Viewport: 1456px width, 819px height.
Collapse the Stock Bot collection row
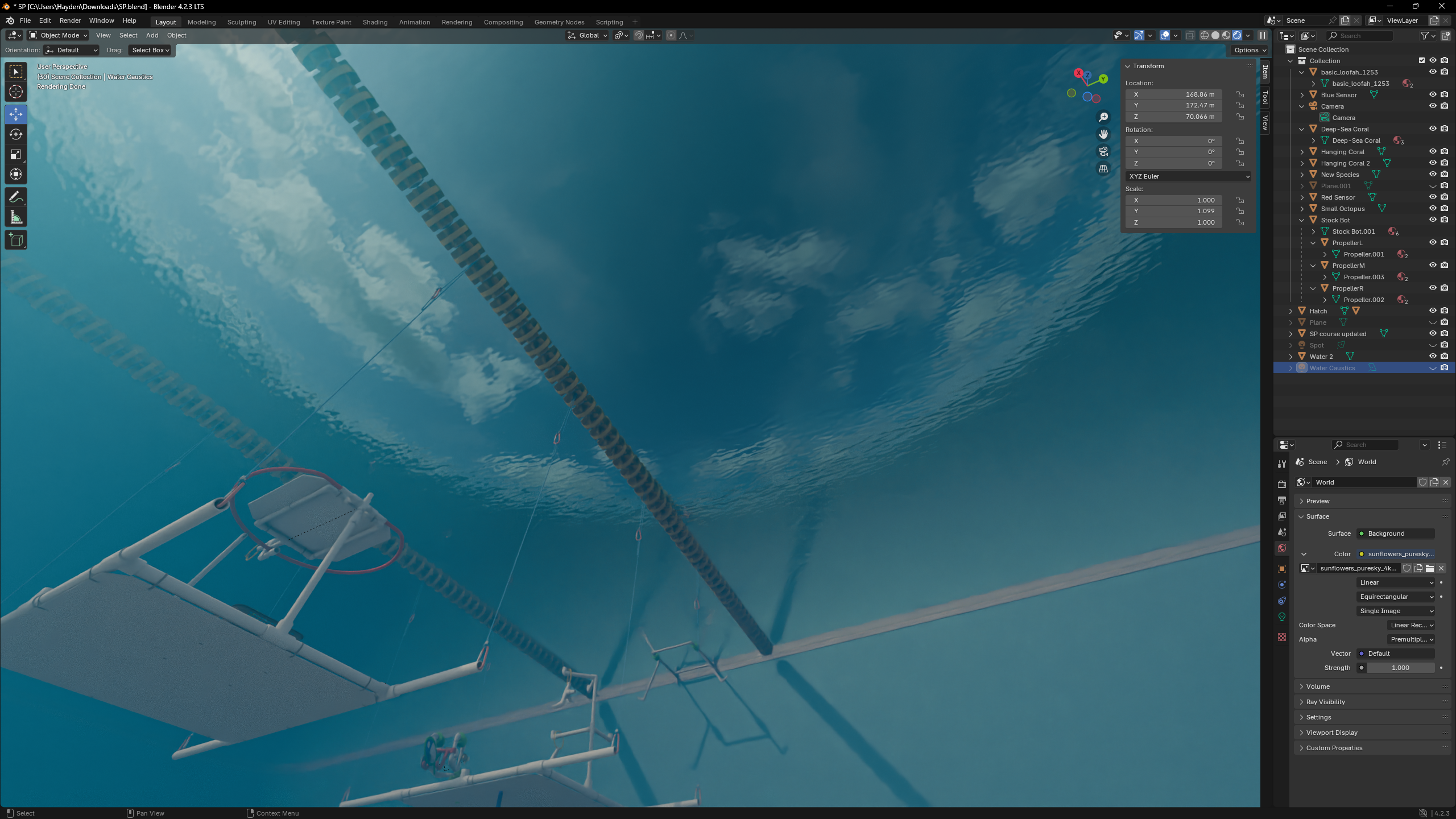click(1302, 220)
